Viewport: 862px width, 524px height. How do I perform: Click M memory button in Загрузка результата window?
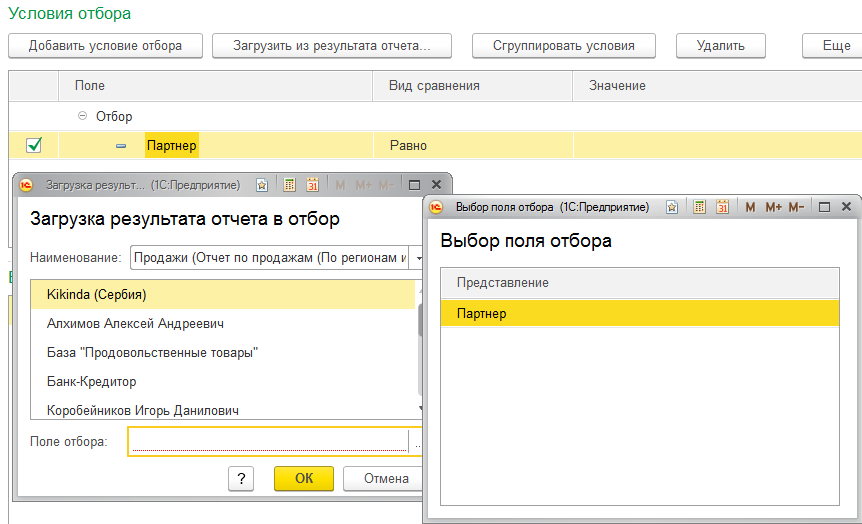(340, 185)
